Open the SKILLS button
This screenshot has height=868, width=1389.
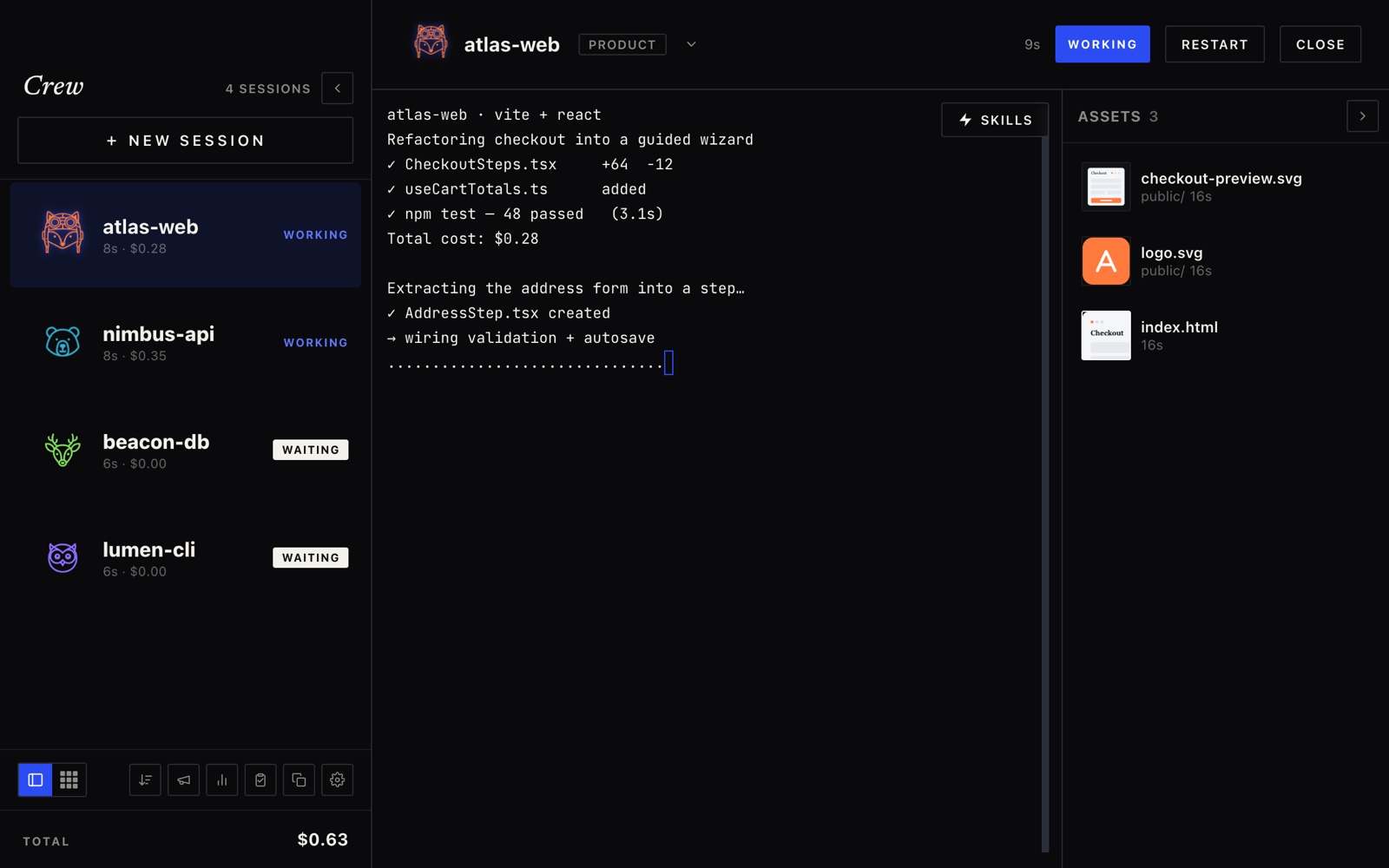pos(995,120)
